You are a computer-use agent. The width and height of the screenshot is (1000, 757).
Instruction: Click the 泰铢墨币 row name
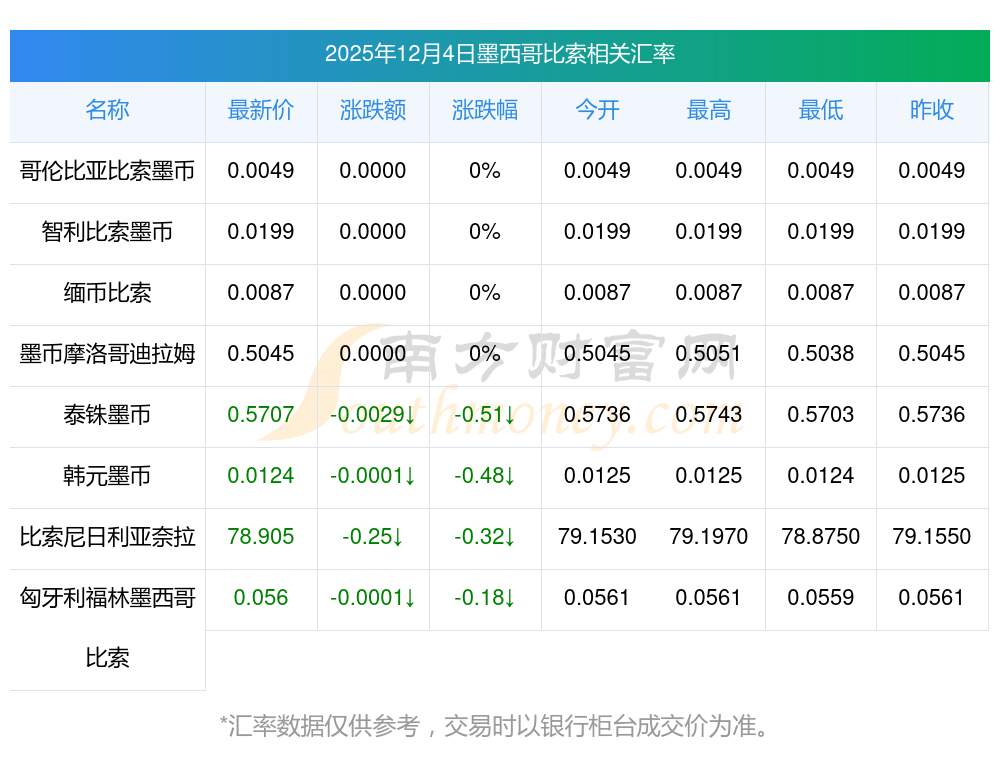(107, 415)
